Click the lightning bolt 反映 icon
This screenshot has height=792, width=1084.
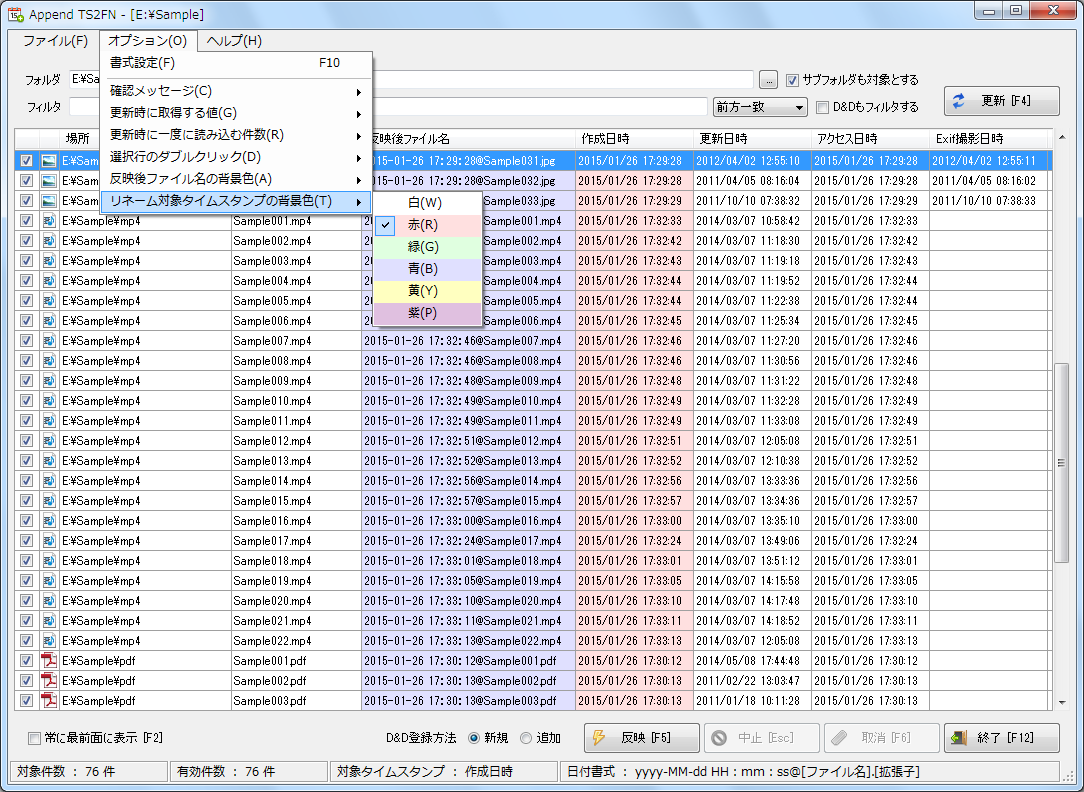pyautogui.click(x=599, y=738)
